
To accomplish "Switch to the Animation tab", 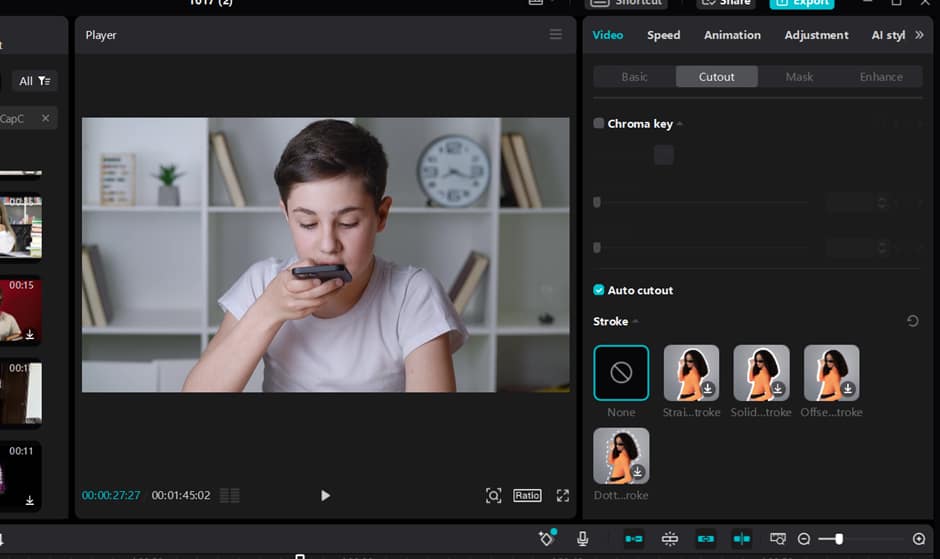I will pos(732,35).
